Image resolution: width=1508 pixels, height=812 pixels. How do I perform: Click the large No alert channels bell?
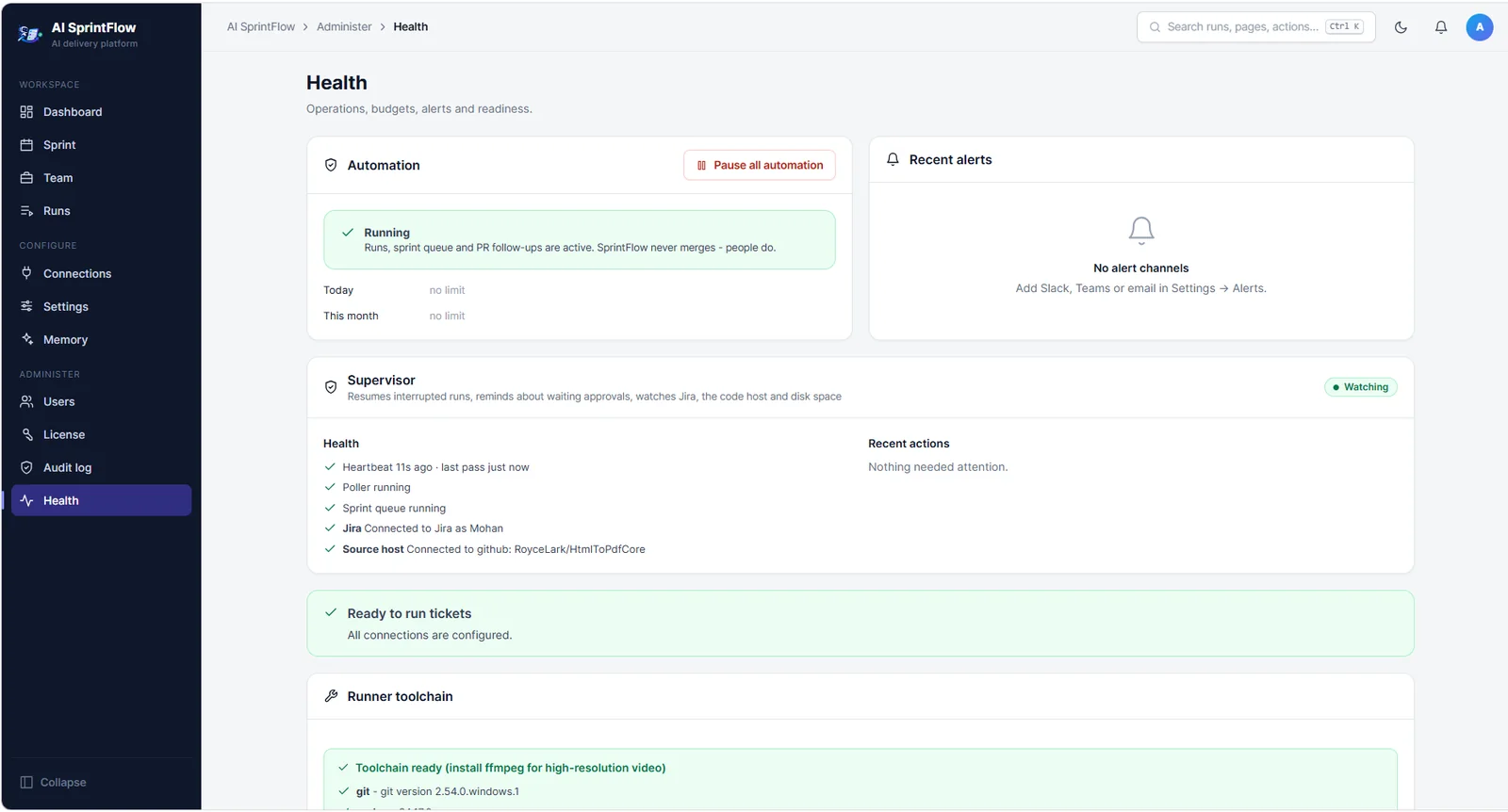[x=1141, y=230]
